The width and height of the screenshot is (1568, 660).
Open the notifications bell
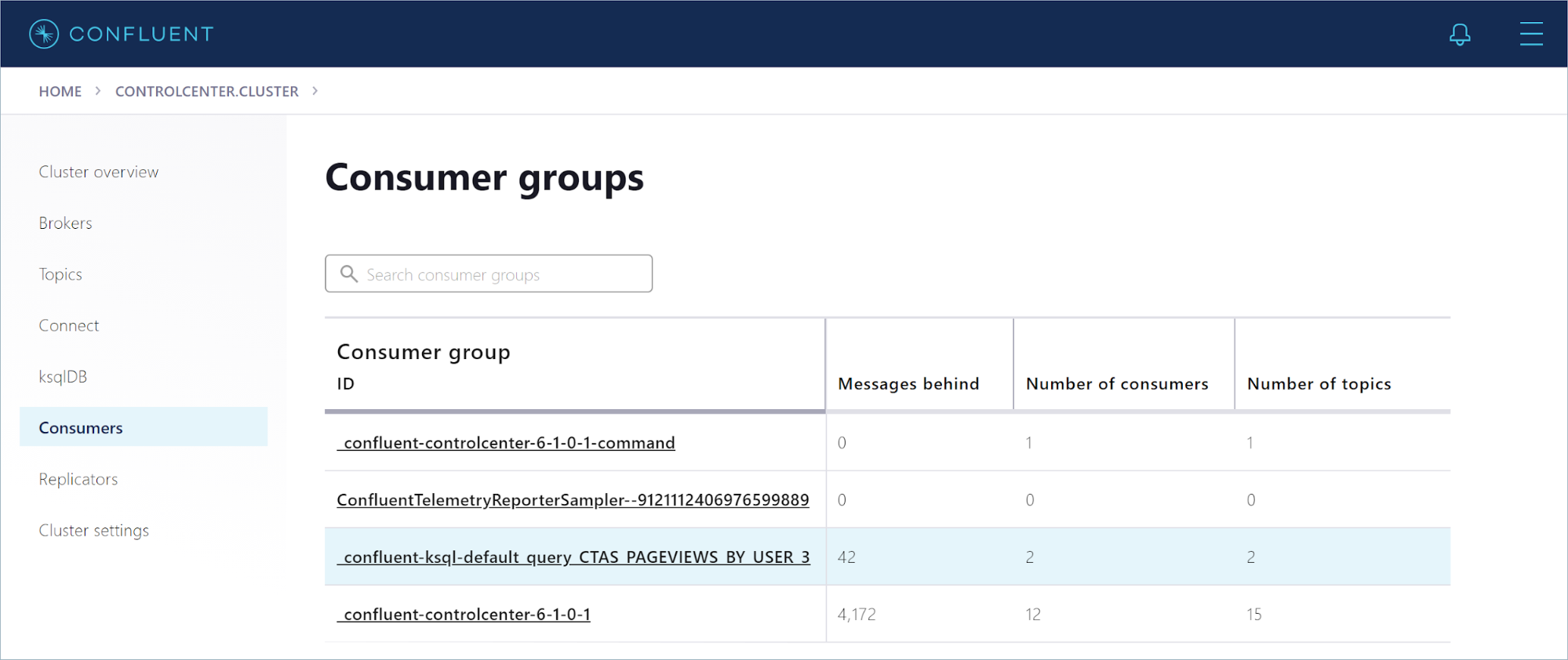click(1460, 34)
